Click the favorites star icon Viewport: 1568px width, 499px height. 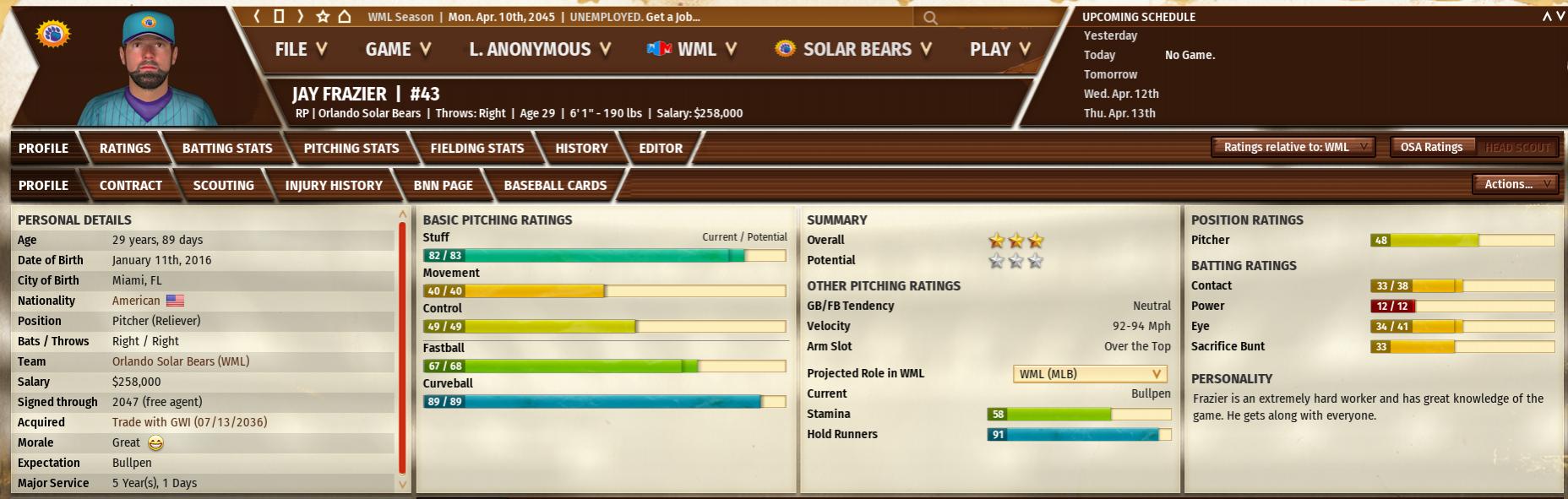click(323, 16)
